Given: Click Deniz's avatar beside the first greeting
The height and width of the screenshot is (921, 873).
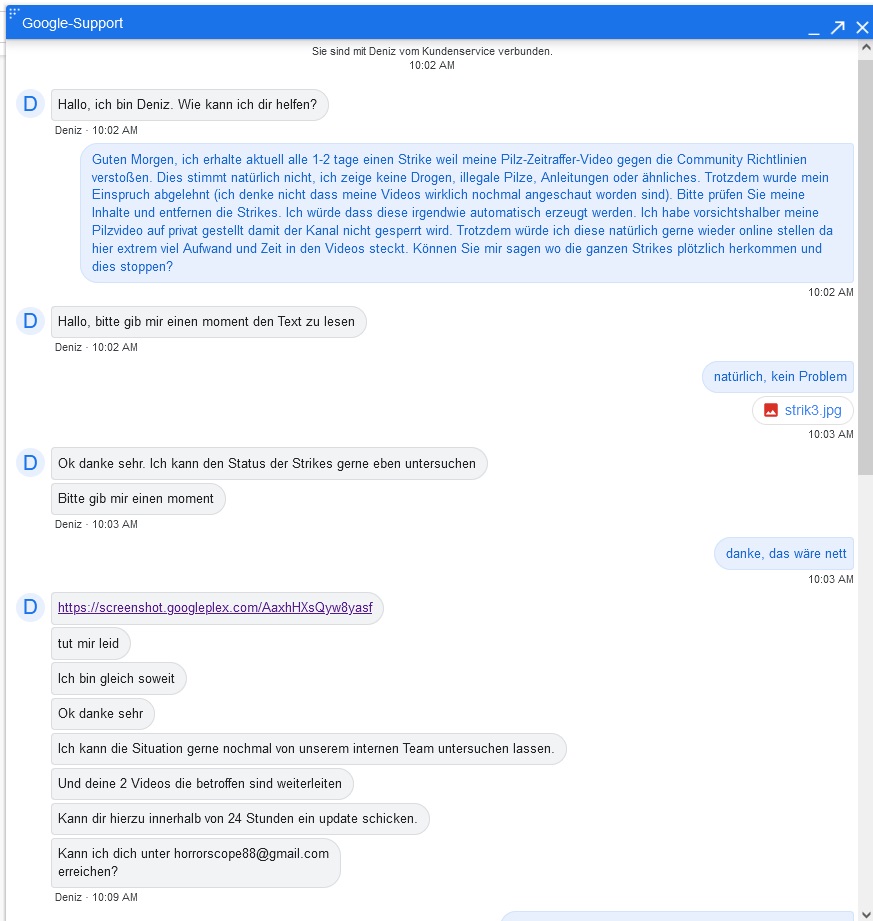Looking at the screenshot, I should tap(30, 104).
